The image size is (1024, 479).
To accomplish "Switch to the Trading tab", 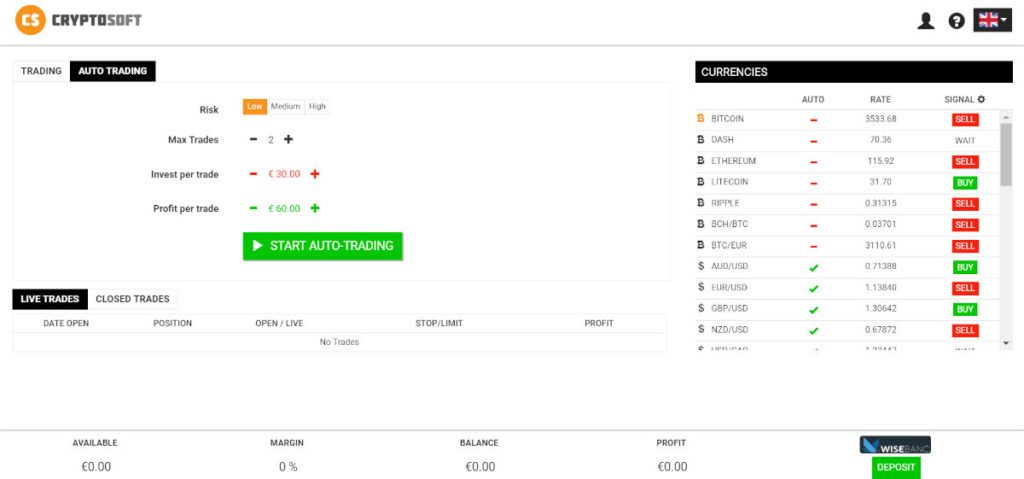I will pyautogui.click(x=41, y=71).
